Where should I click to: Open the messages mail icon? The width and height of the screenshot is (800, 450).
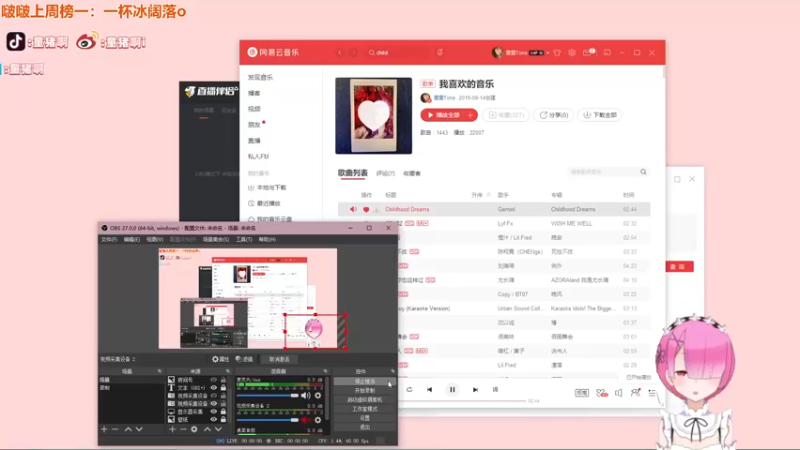pyautogui.click(x=588, y=53)
